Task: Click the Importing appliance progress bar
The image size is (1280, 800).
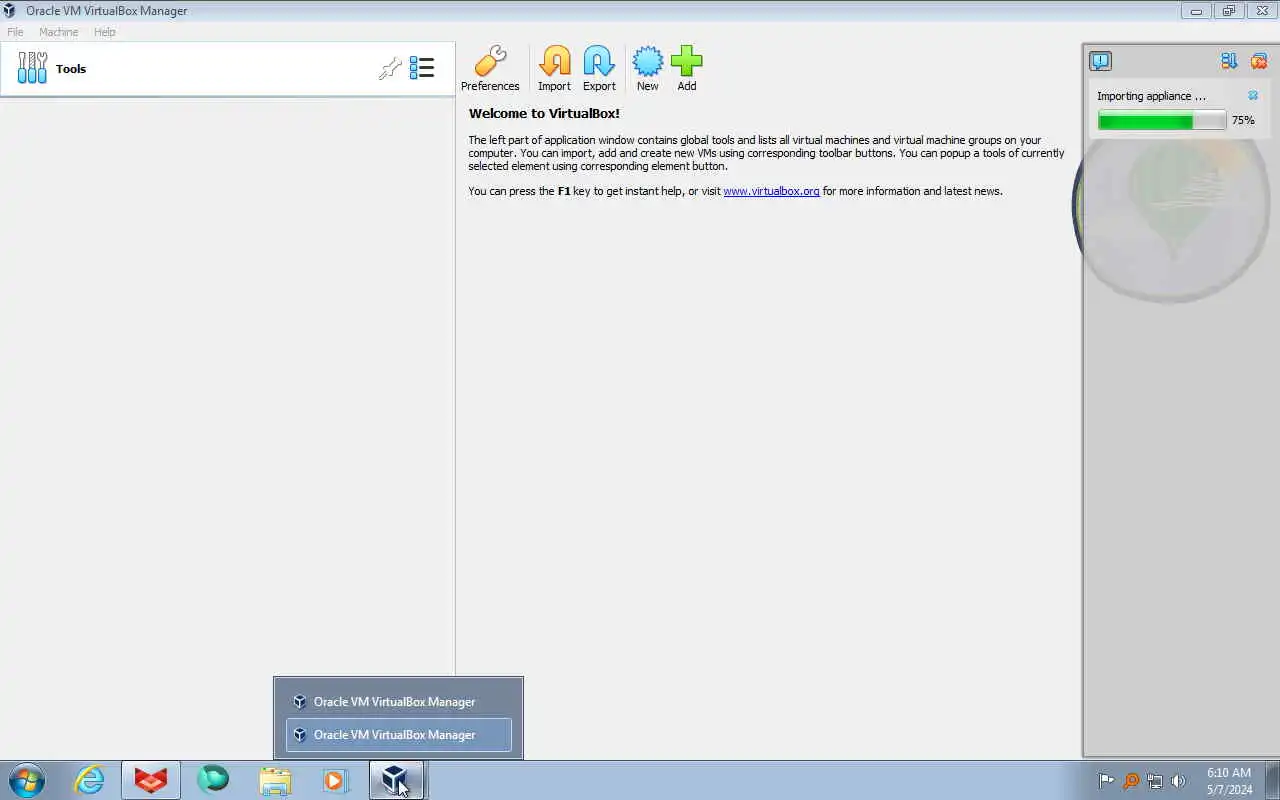Action: (1162, 121)
